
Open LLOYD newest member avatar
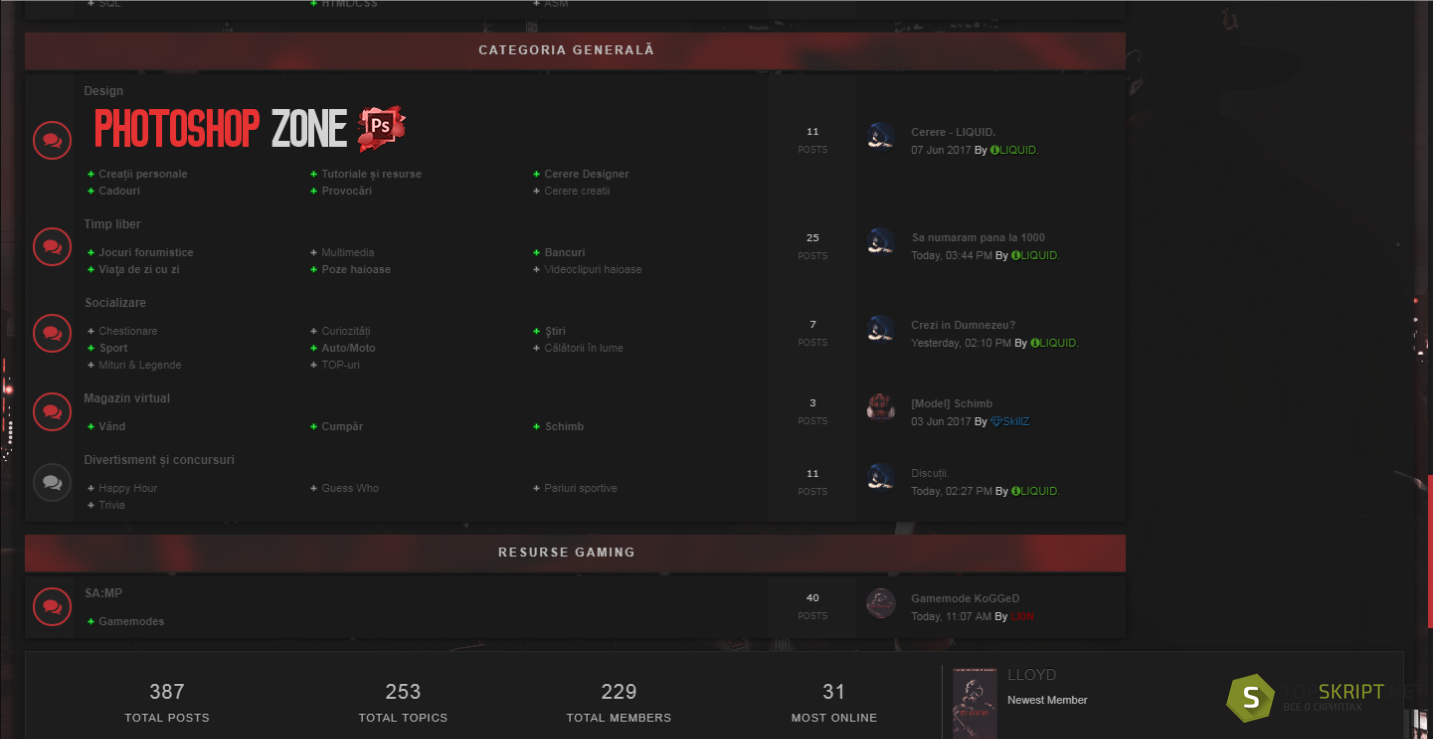(x=975, y=703)
